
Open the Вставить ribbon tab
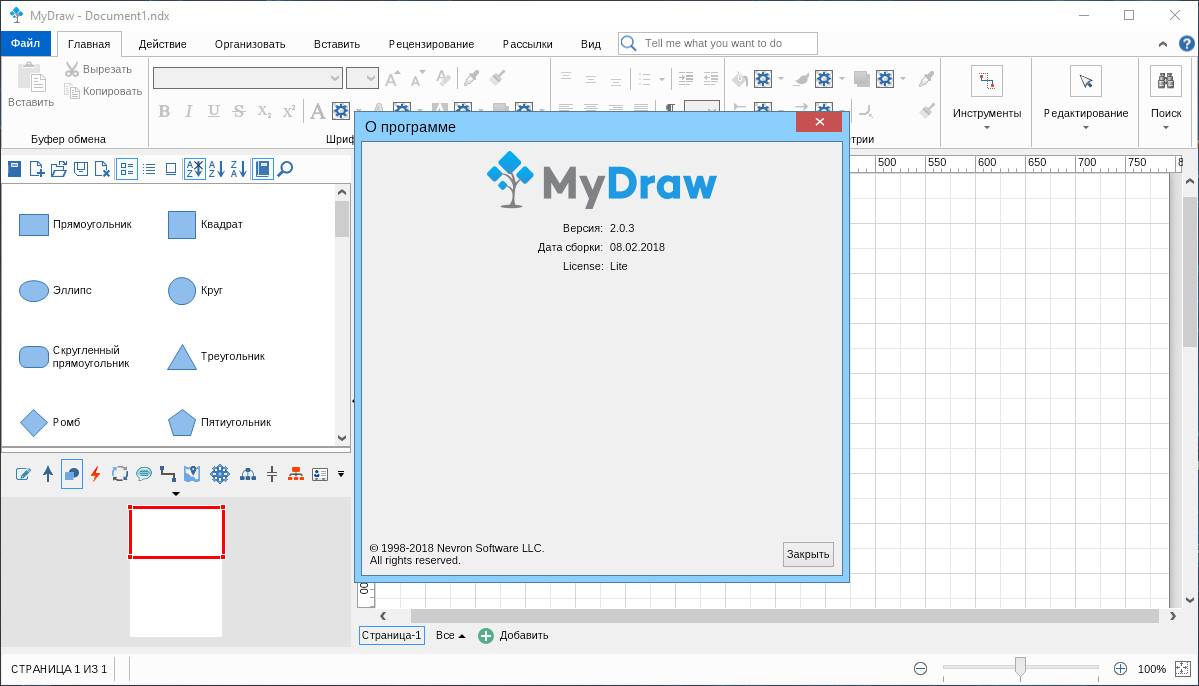[336, 44]
